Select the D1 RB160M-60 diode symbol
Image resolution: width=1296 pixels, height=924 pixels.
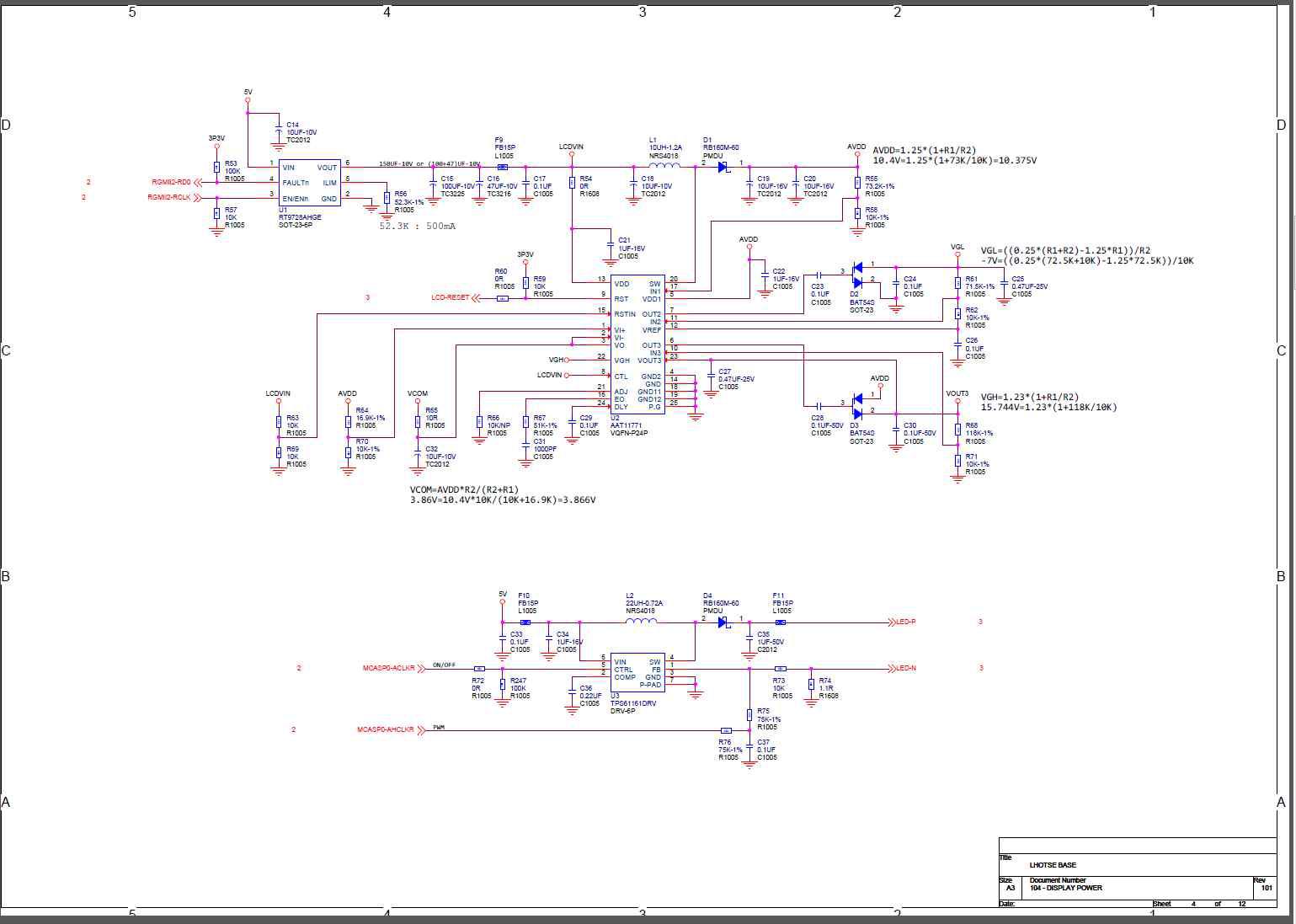723,166
